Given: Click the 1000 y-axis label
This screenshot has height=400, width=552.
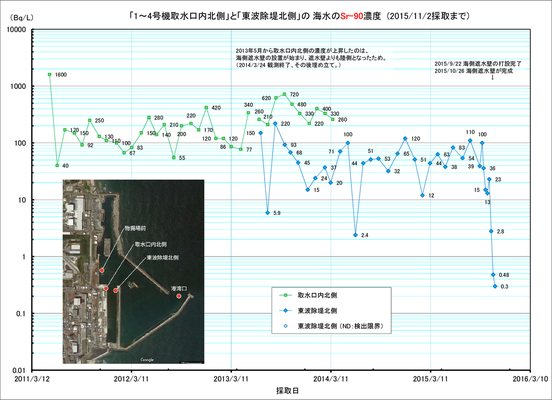Looking at the screenshot, I should point(18,87).
